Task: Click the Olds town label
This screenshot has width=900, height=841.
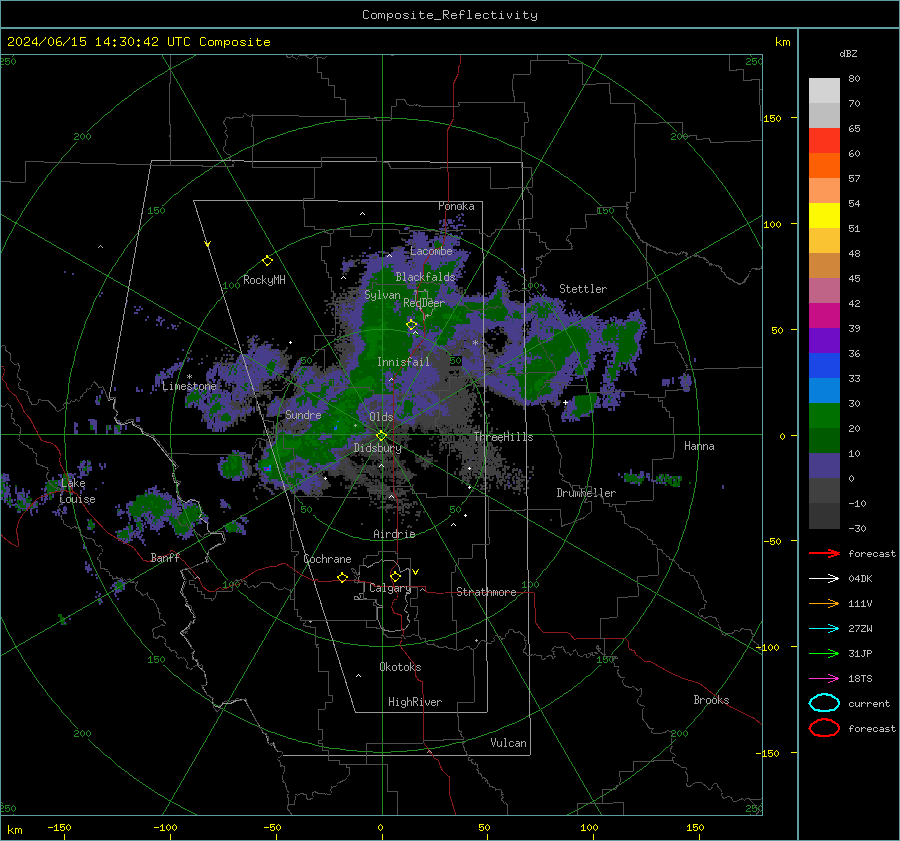Action: (x=381, y=417)
